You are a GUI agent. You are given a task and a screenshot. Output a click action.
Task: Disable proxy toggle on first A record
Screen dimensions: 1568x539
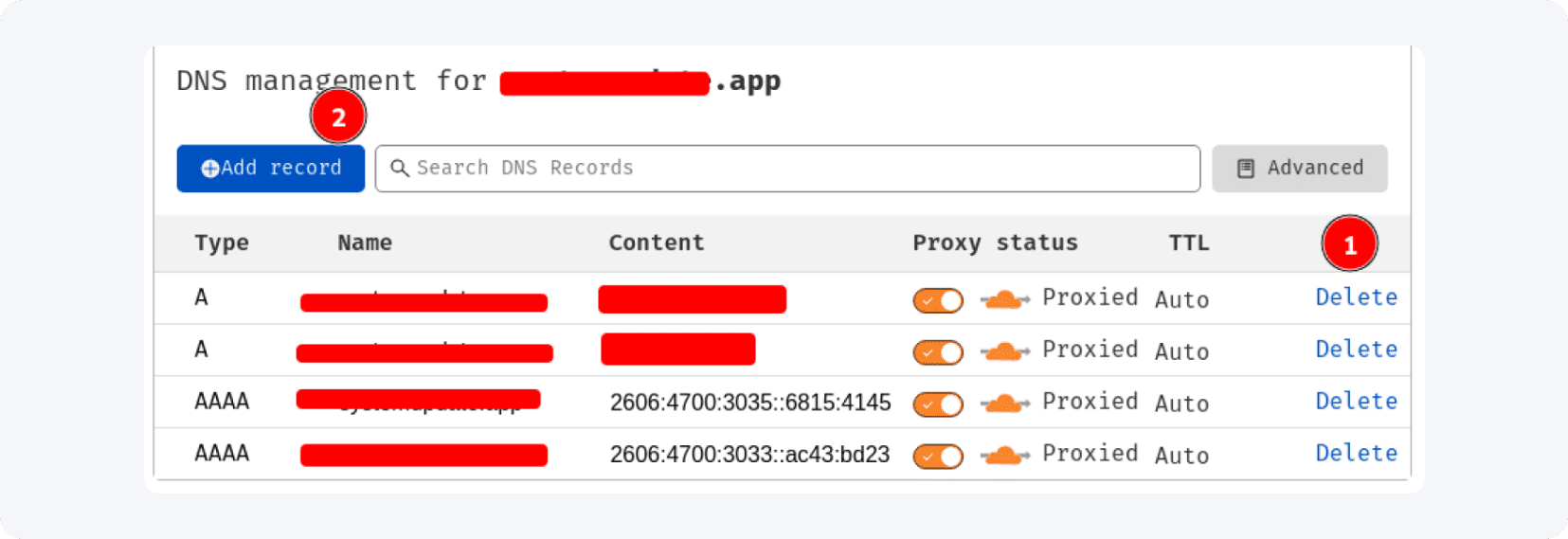click(938, 300)
